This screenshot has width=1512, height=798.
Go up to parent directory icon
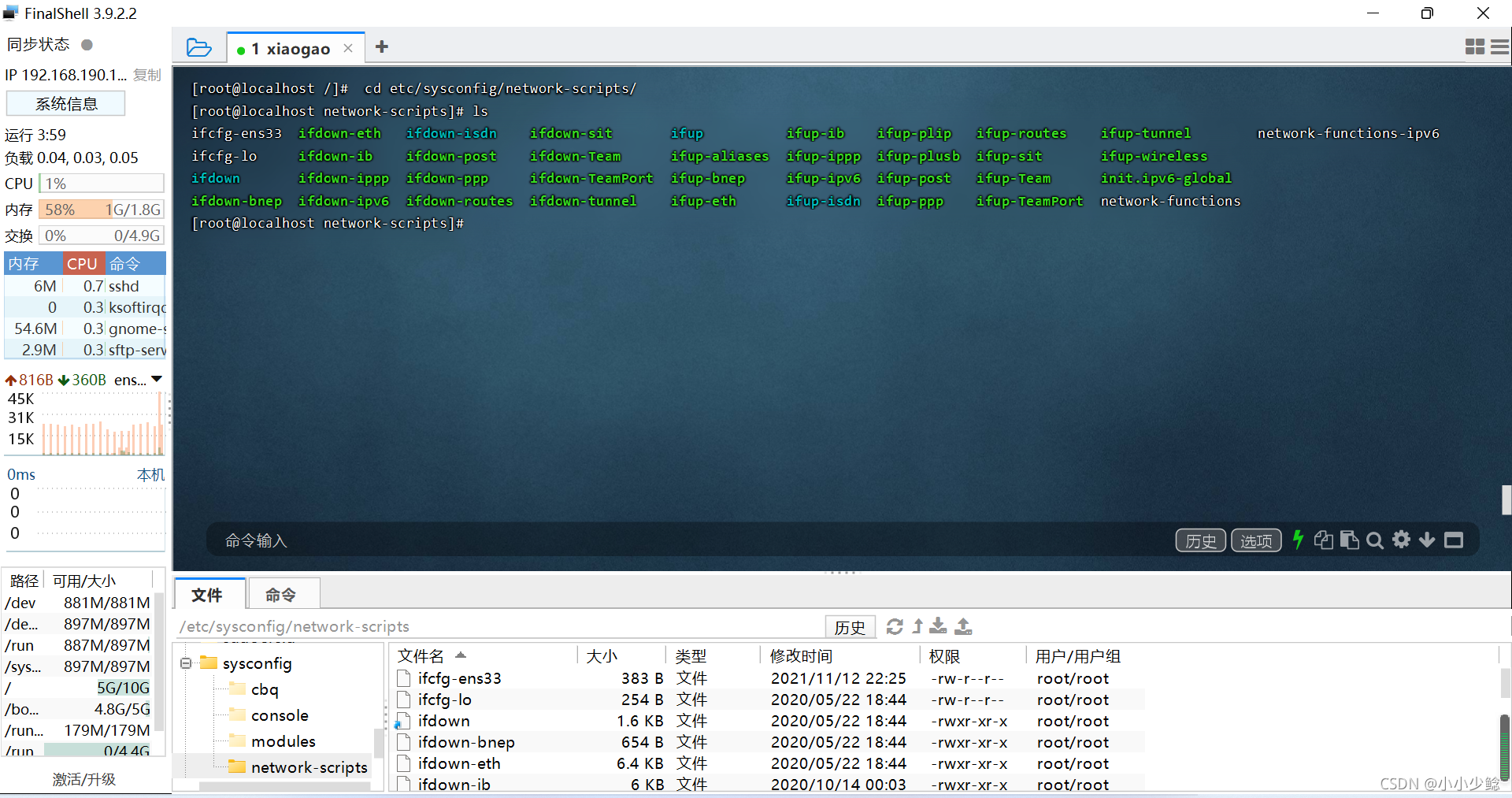(917, 626)
